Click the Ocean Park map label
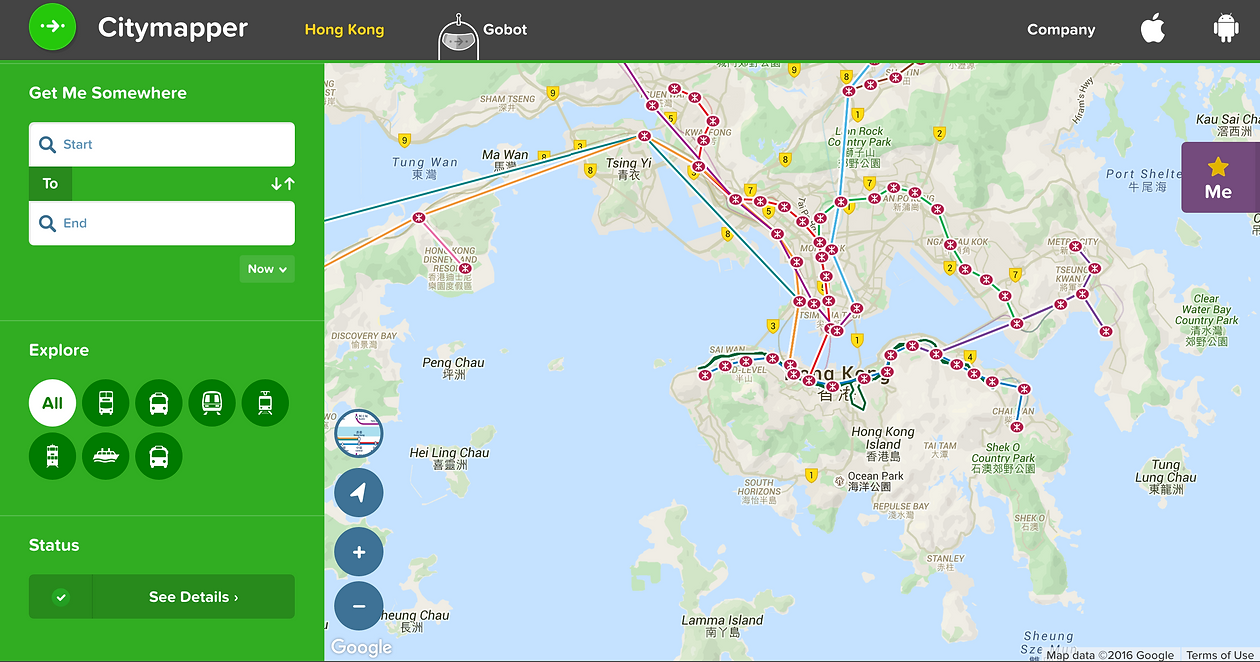This screenshot has width=1260, height=662. [x=875, y=481]
